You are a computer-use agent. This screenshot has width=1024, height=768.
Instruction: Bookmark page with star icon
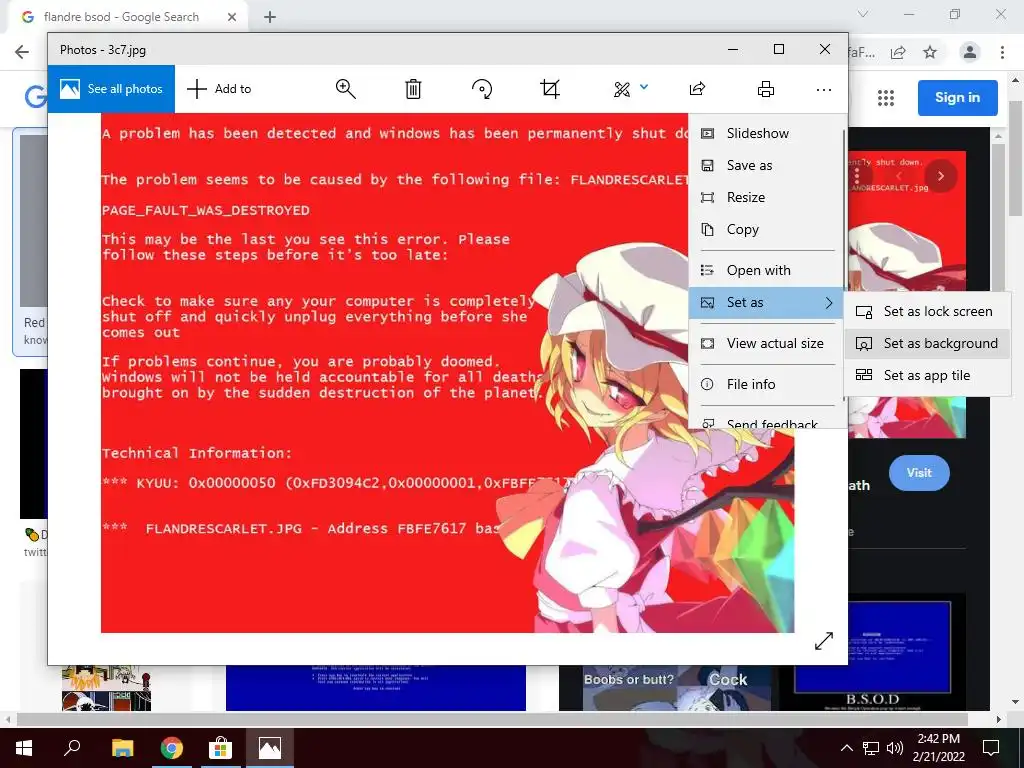pyautogui.click(x=930, y=52)
